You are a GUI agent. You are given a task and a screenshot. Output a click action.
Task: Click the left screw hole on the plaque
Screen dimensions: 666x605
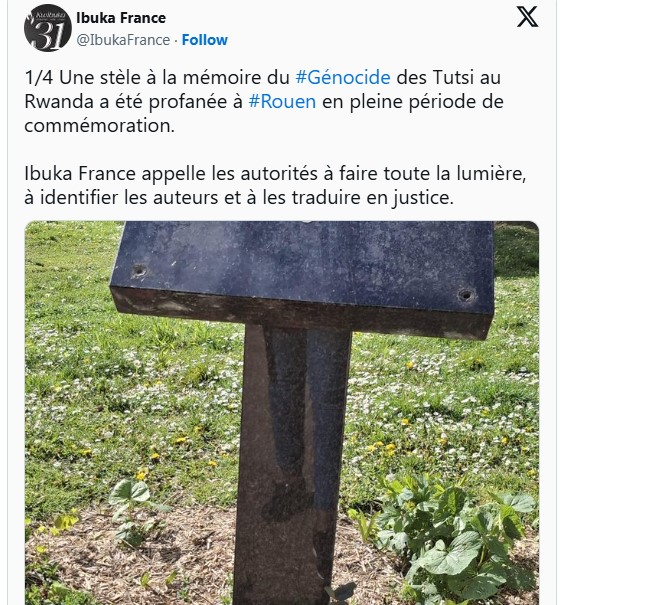pos(138,271)
